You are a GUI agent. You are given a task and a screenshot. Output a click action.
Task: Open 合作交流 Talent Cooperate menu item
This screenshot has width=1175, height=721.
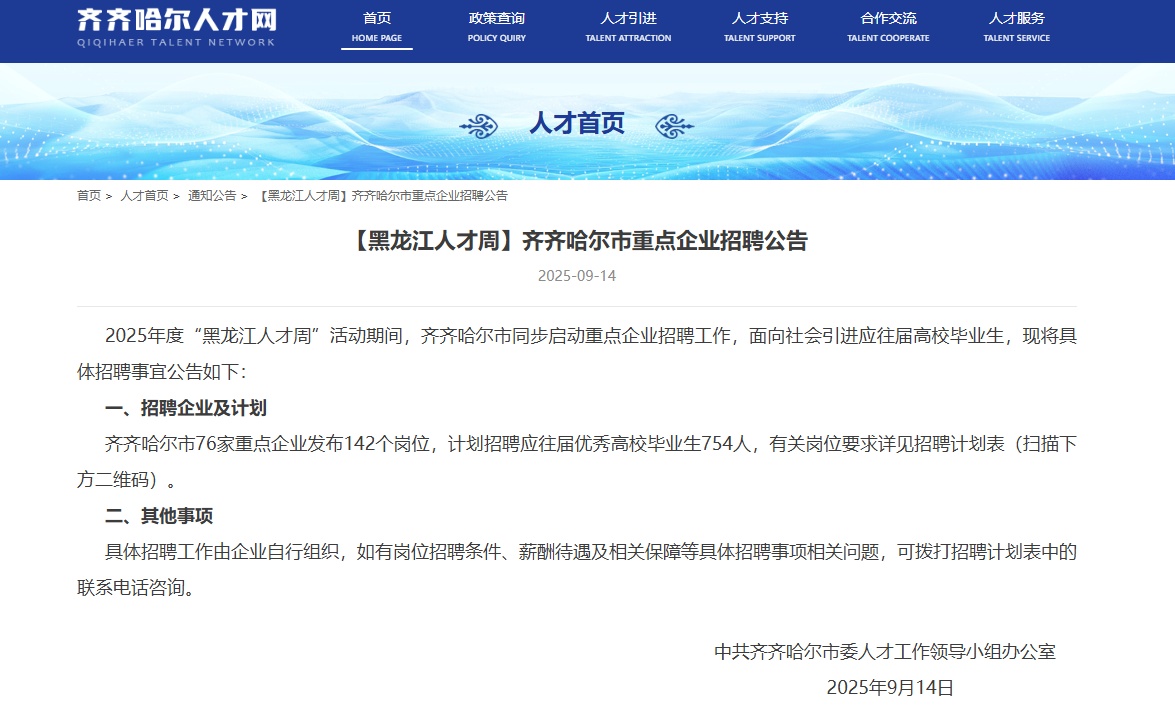pos(888,27)
